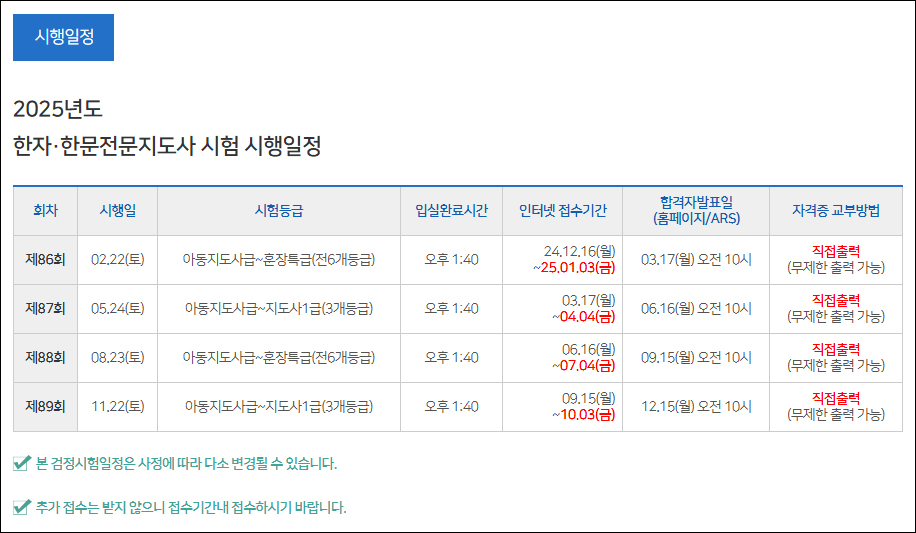Click announcement date 09.15(월) 오전 10시
916x533 pixels.
click(x=696, y=358)
